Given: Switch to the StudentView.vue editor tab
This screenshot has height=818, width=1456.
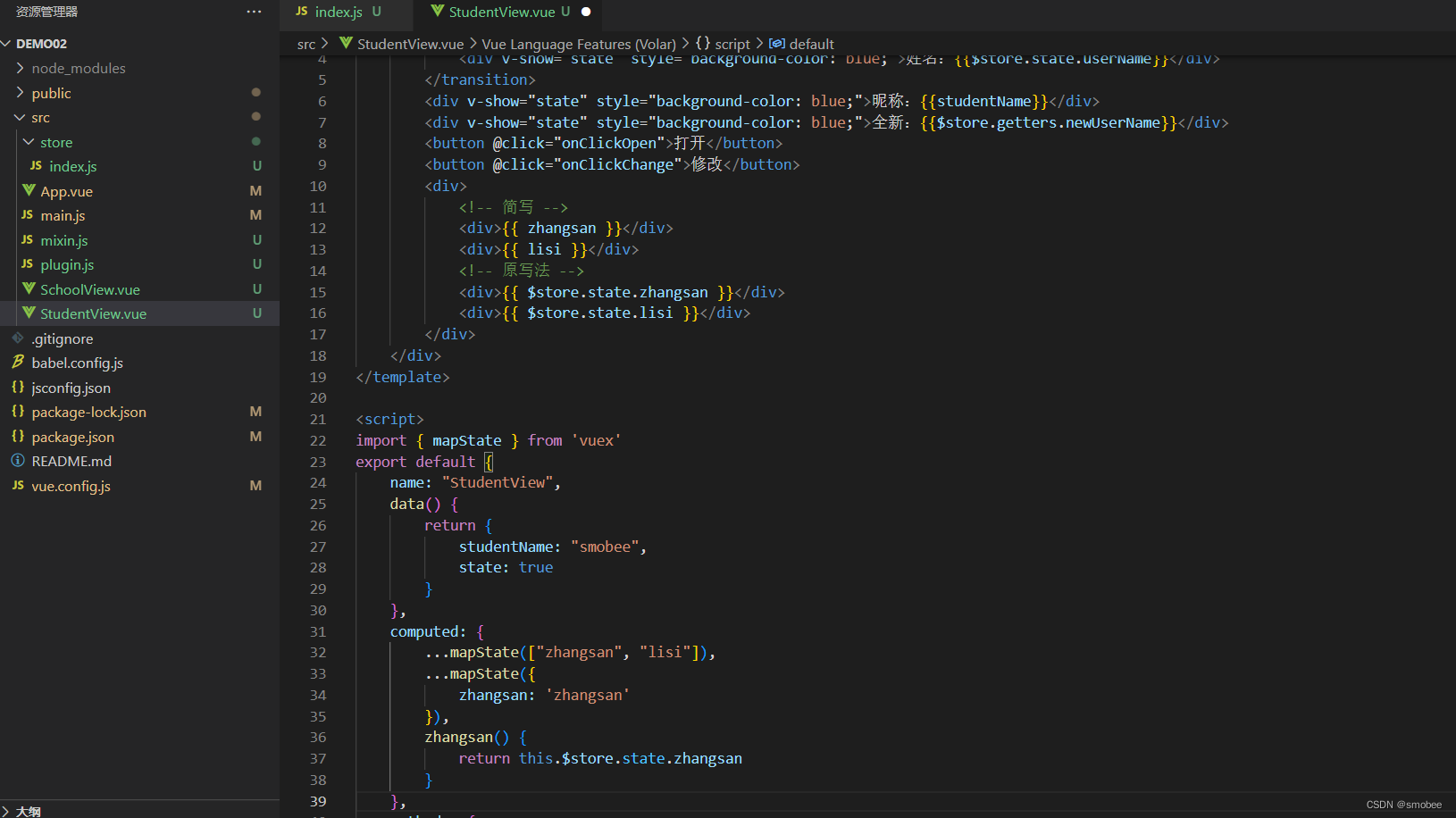Looking at the screenshot, I should pyautogui.click(x=507, y=12).
